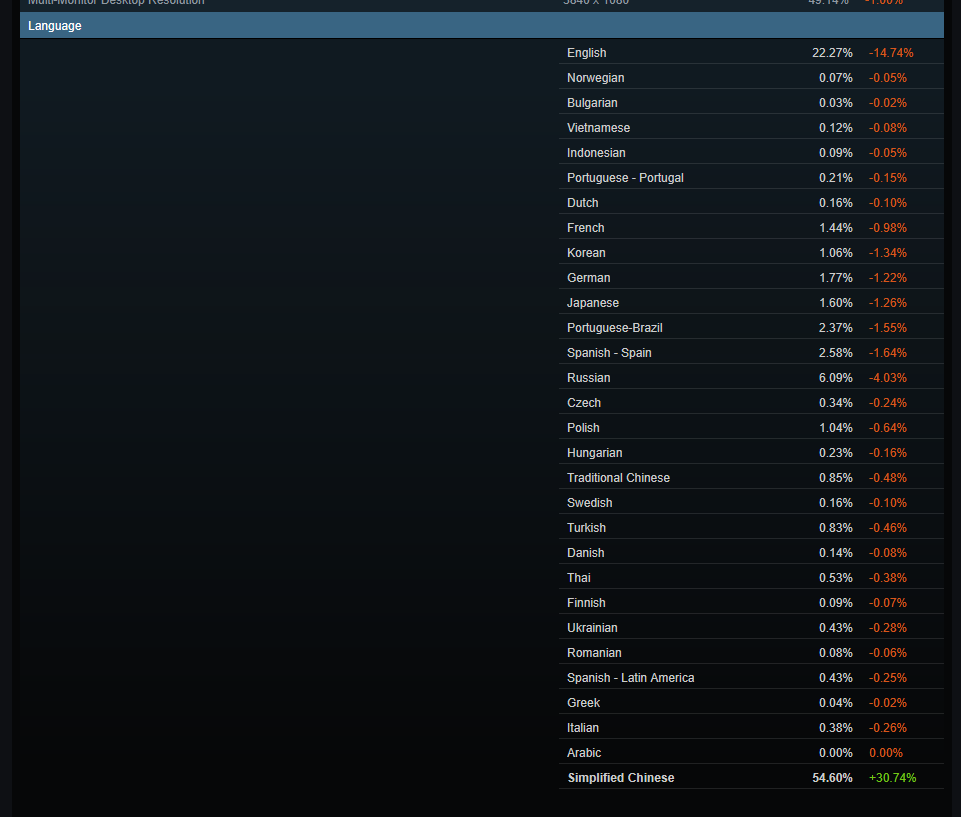Click German share value 1.77%
This screenshot has width=961, height=817.
836,278
